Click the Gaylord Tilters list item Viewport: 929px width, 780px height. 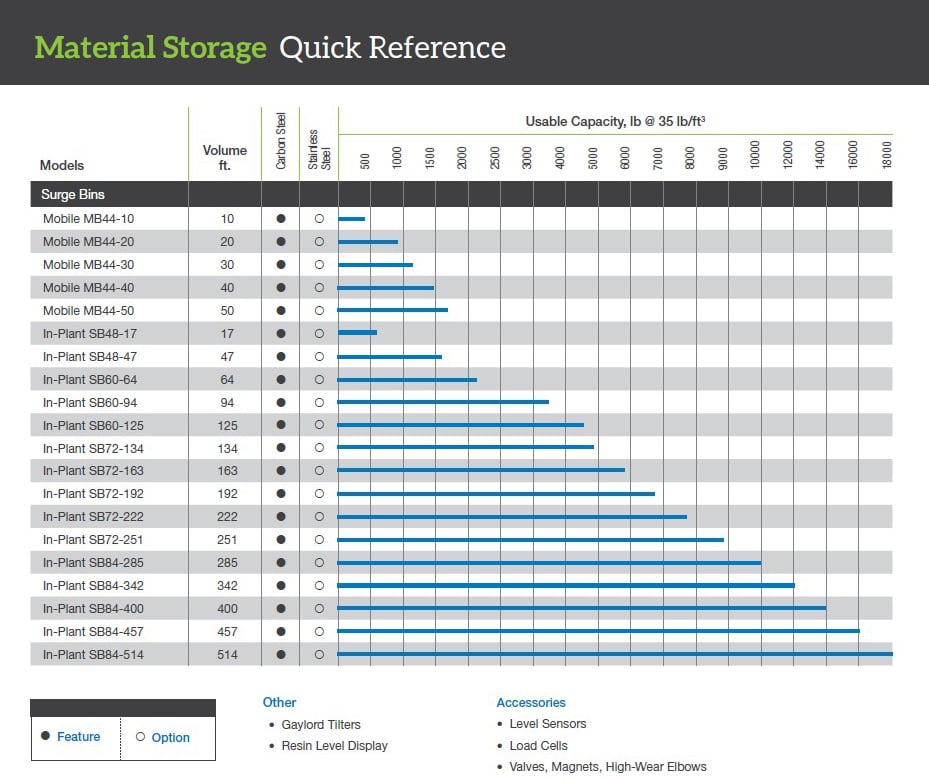[321, 724]
